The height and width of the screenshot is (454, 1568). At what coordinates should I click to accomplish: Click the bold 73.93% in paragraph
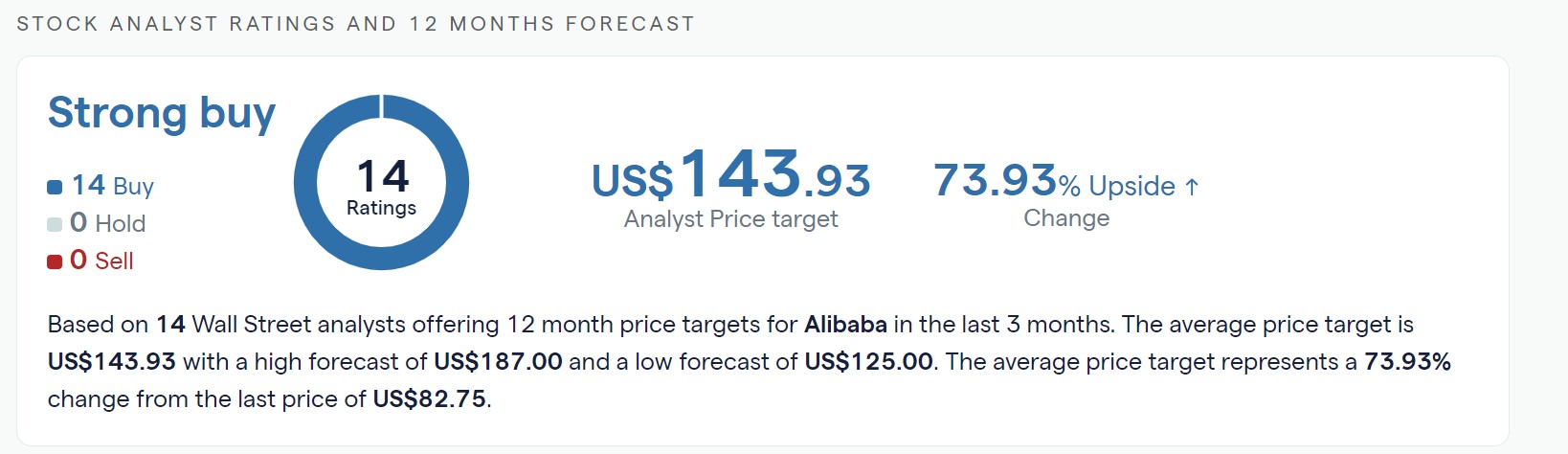(1407, 362)
